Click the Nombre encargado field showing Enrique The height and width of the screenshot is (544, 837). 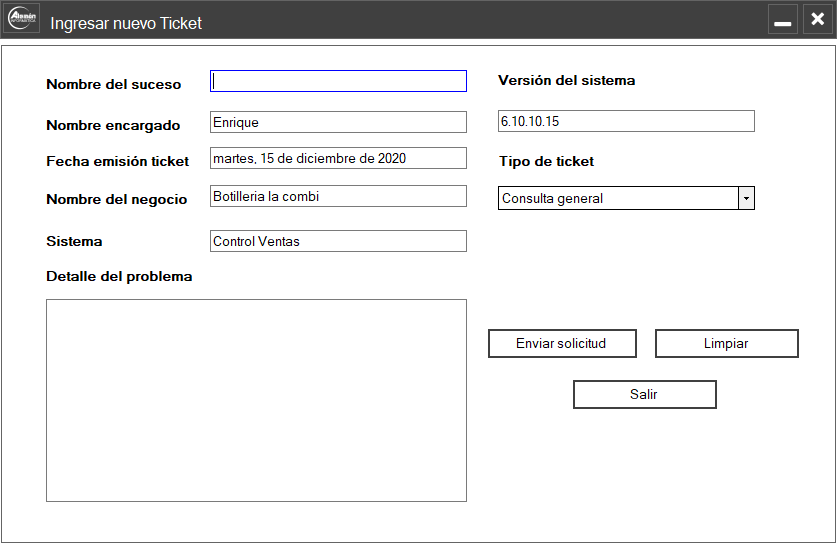(x=338, y=122)
